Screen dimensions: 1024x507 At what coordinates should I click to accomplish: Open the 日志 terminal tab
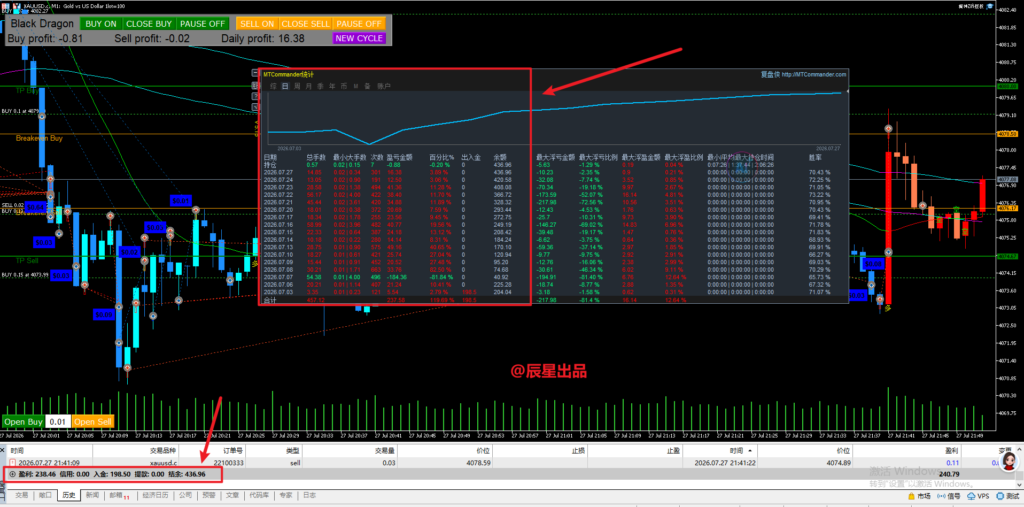coord(309,495)
